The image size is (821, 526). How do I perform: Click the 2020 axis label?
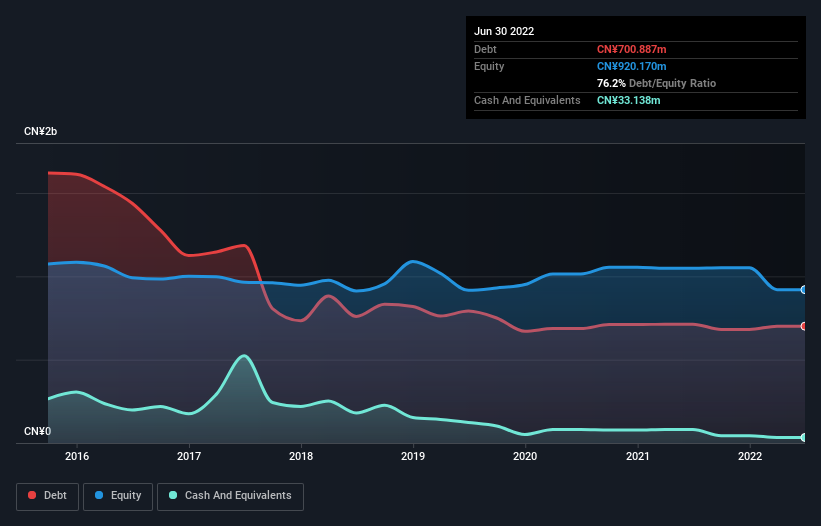(525, 456)
